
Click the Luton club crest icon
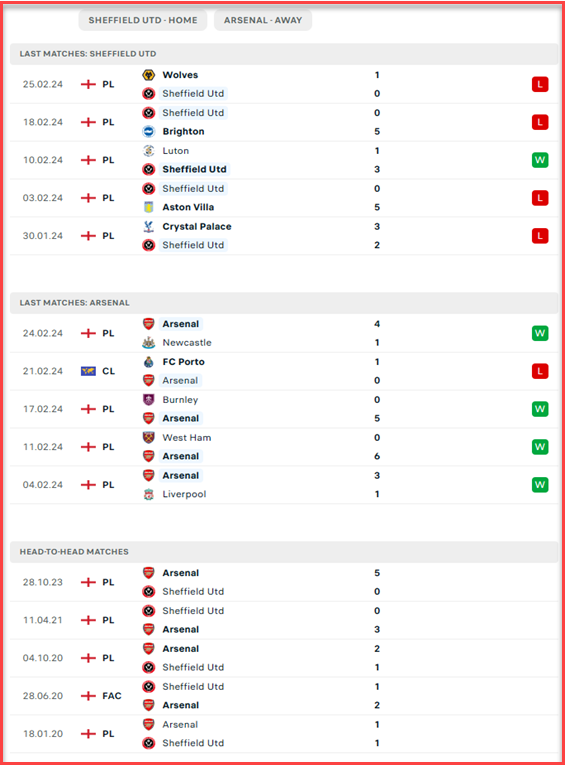click(x=149, y=151)
